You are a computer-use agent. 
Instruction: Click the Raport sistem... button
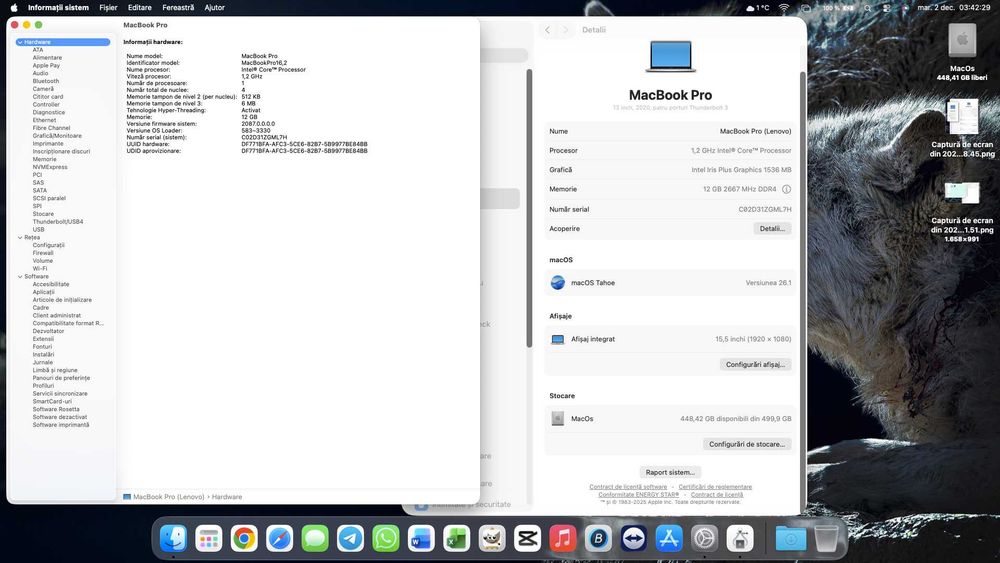670,472
